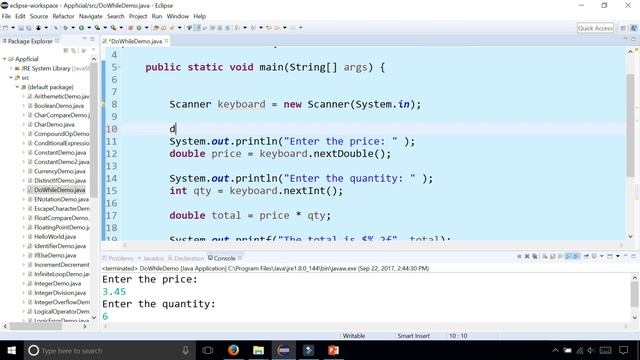Click the Open Perspective icon

(623, 28)
